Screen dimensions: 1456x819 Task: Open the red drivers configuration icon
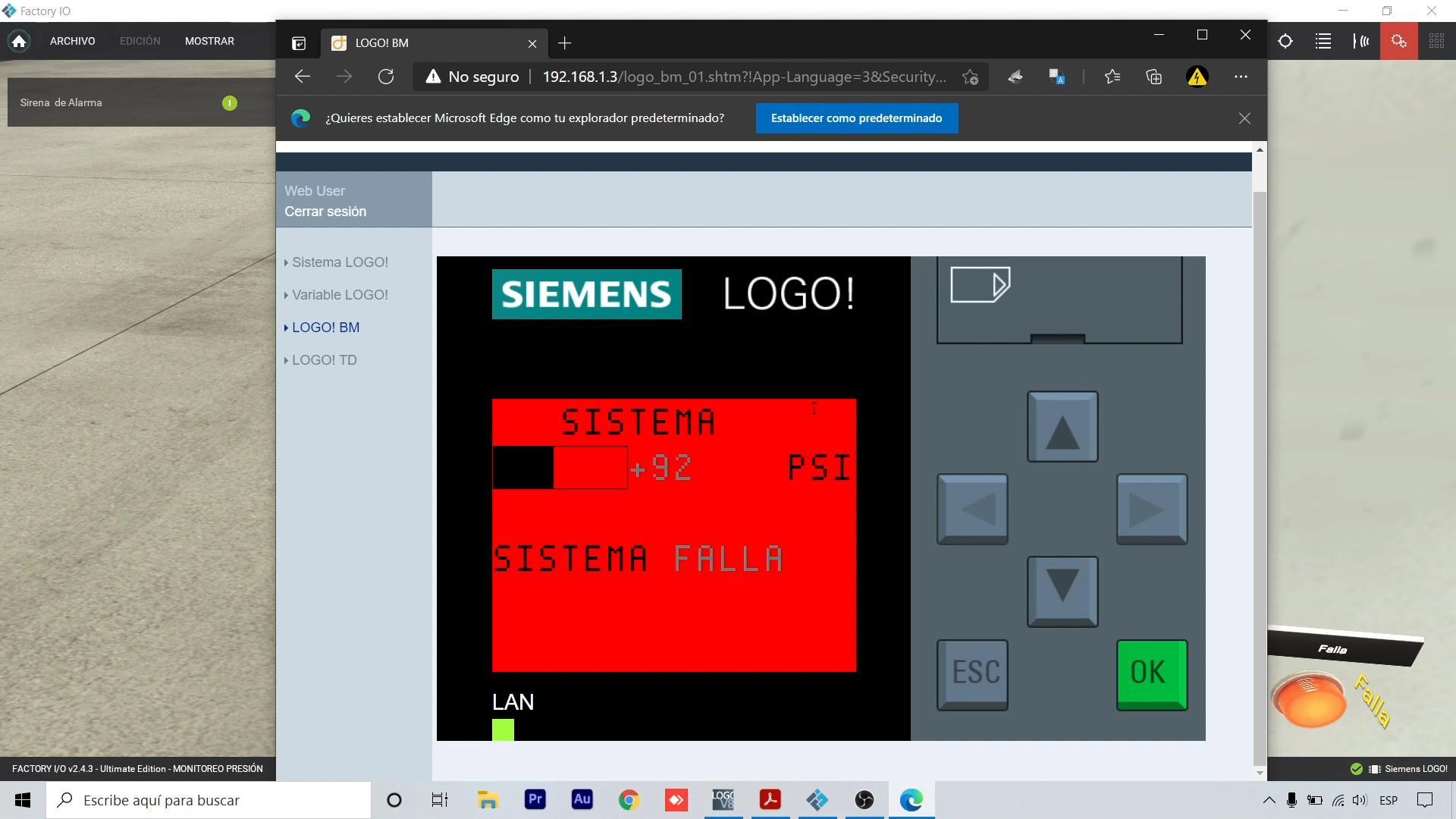click(x=1399, y=41)
